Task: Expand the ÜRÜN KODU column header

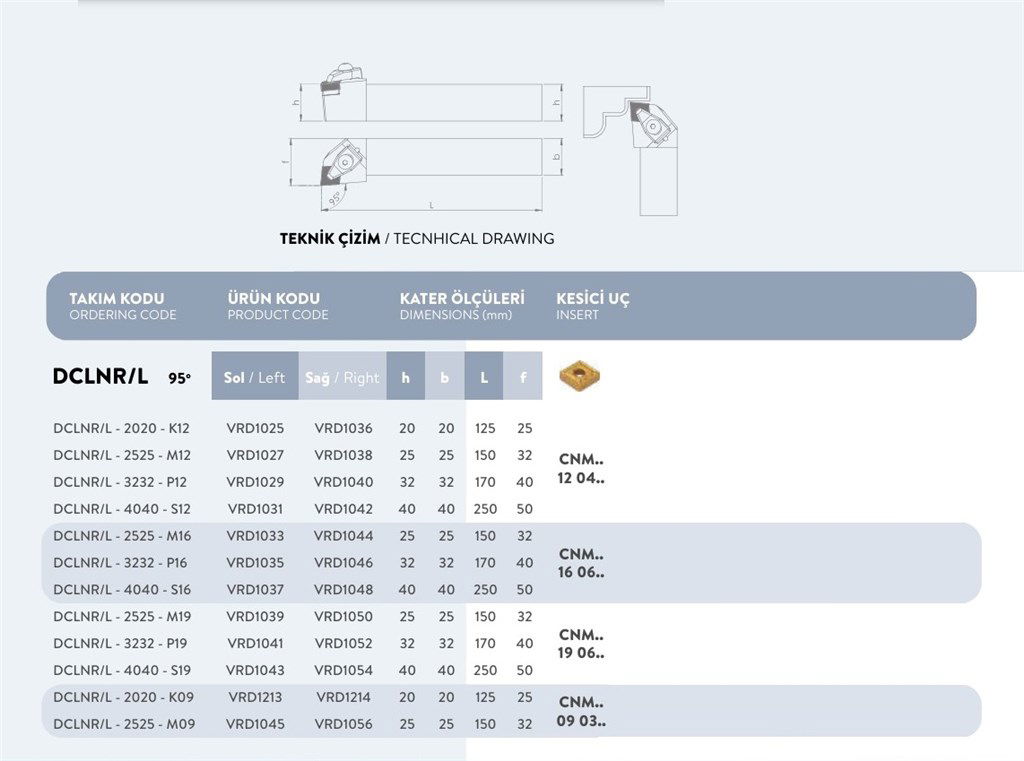Action: coord(275,305)
